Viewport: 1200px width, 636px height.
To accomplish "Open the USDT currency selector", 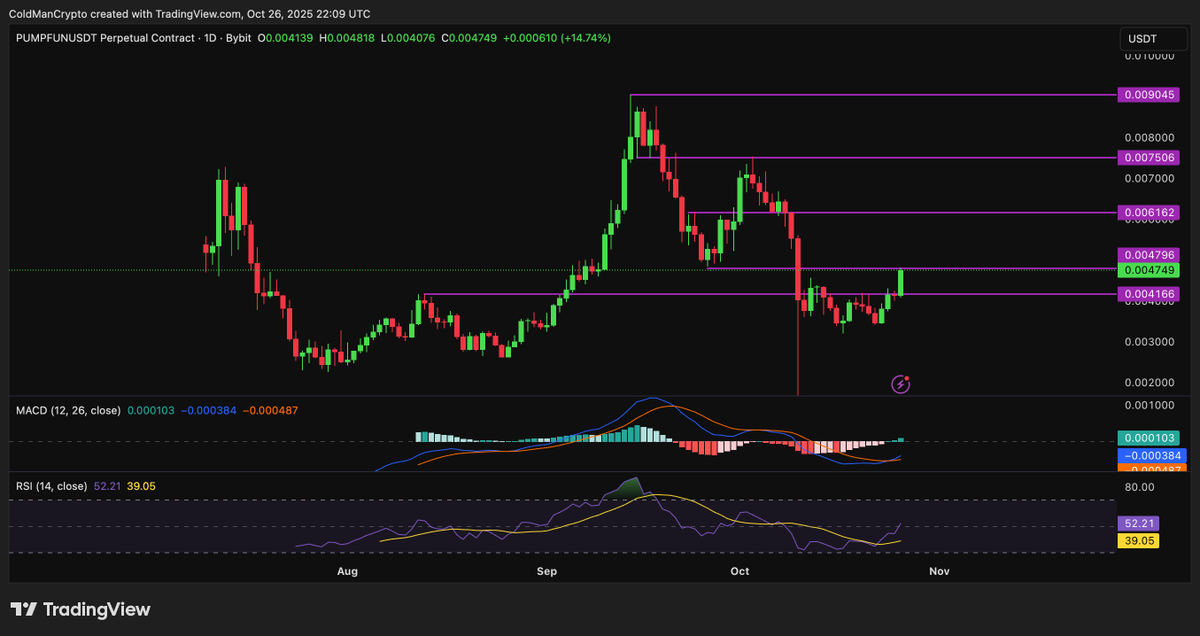I will [1154, 38].
